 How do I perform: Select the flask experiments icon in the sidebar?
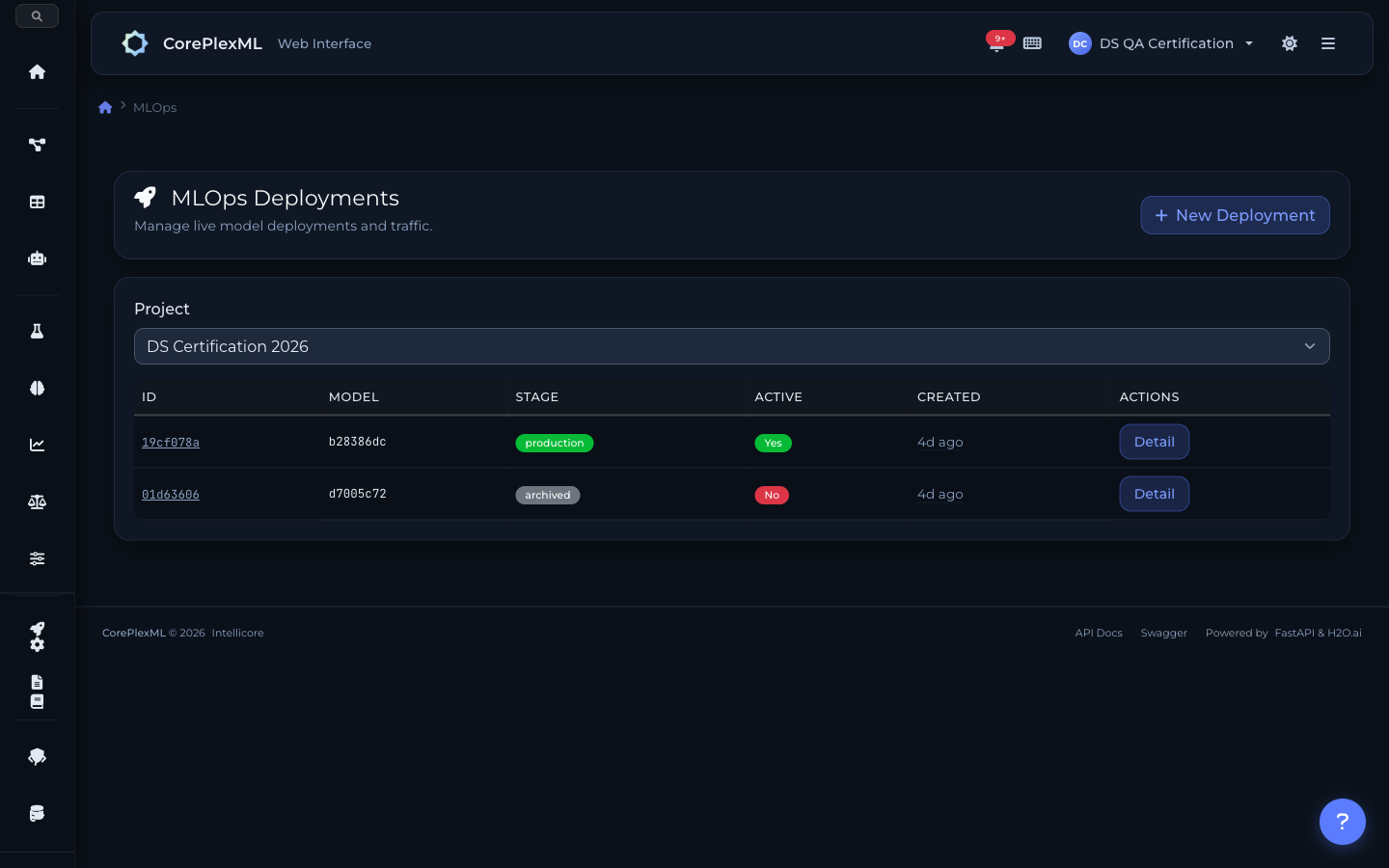(x=37, y=331)
